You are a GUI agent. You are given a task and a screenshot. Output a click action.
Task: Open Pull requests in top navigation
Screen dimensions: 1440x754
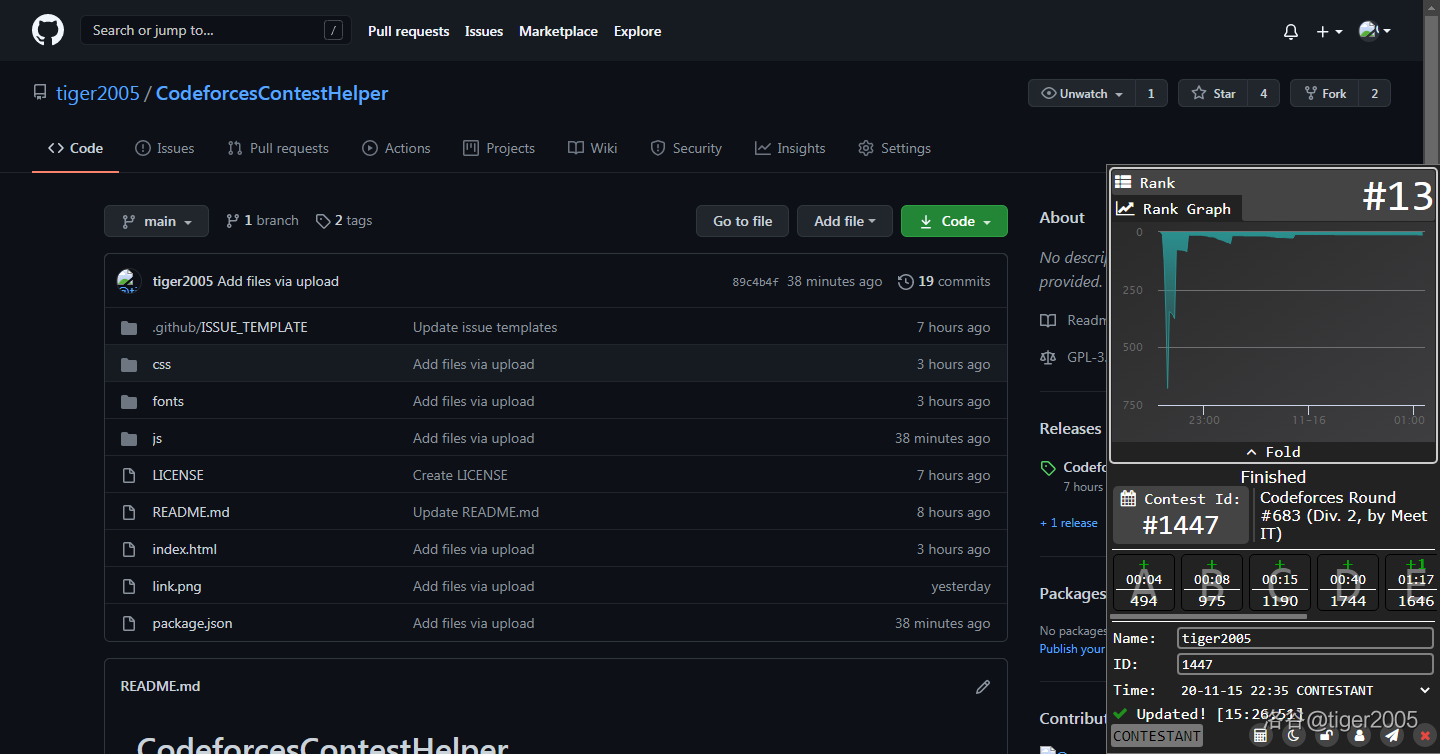point(408,31)
